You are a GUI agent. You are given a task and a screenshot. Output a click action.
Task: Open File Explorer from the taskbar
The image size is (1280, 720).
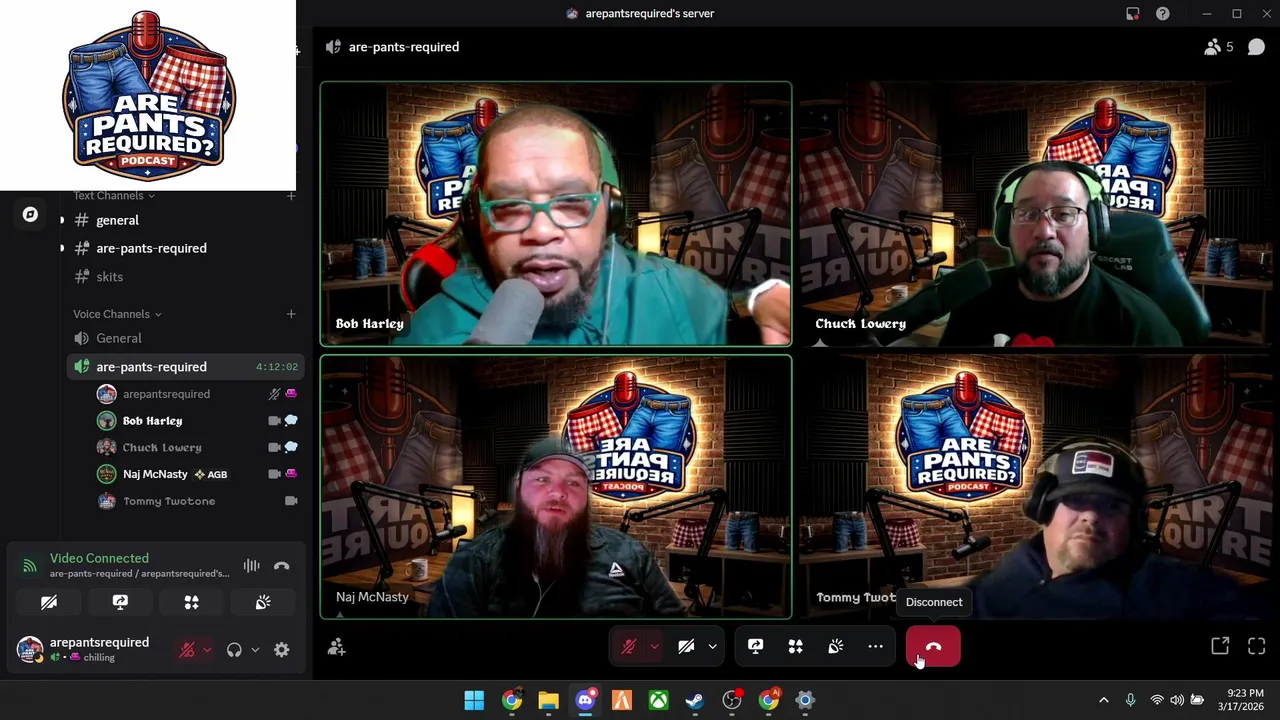tap(548, 700)
